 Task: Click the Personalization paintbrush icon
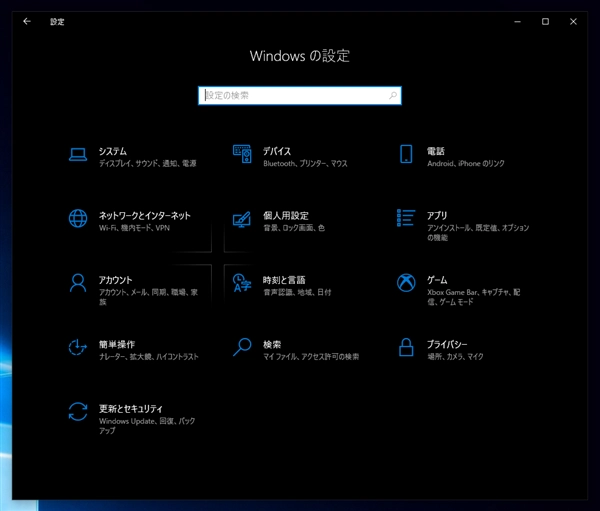pyautogui.click(x=242, y=219)
